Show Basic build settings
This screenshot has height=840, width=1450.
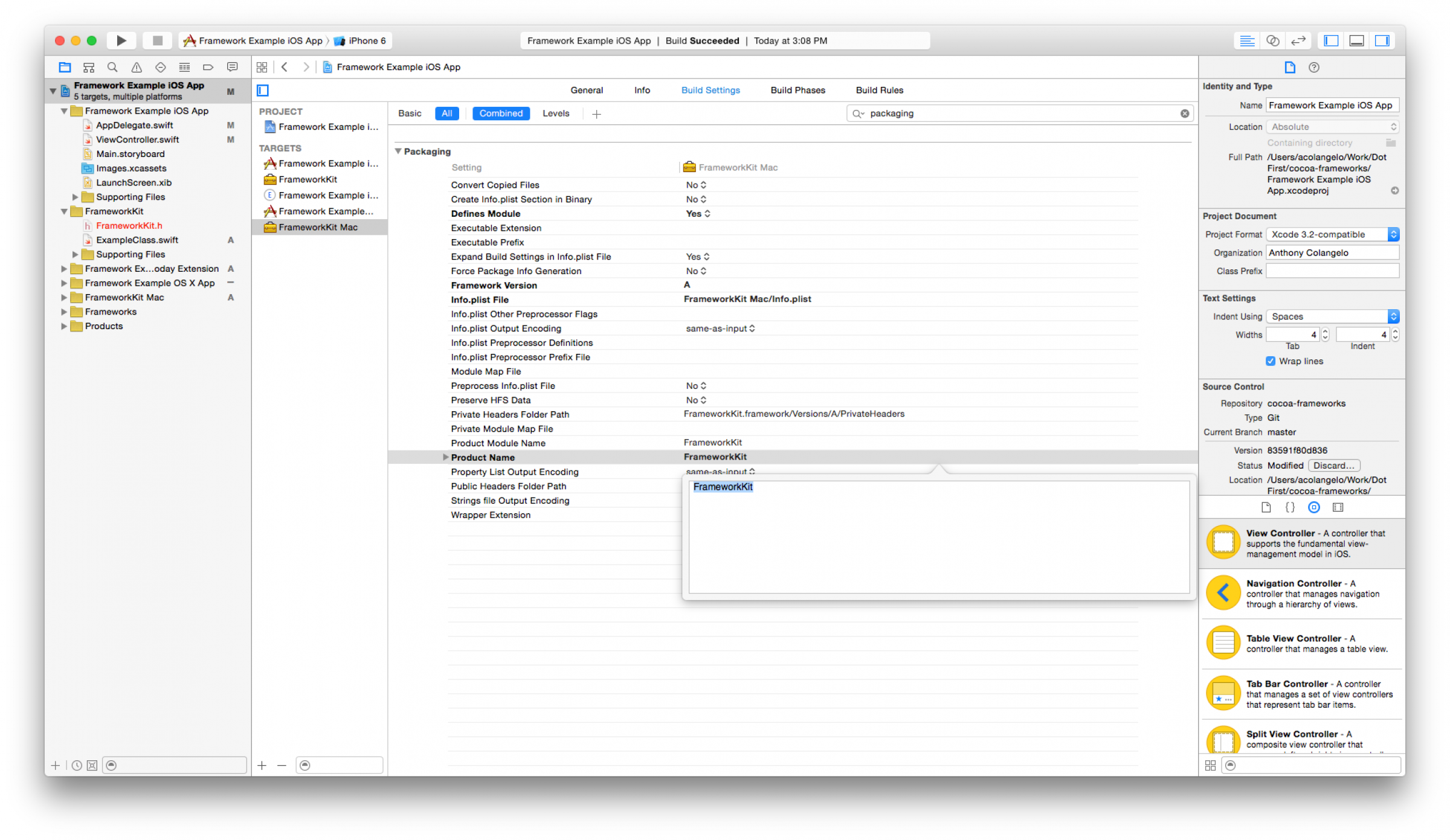pos(410,114)
